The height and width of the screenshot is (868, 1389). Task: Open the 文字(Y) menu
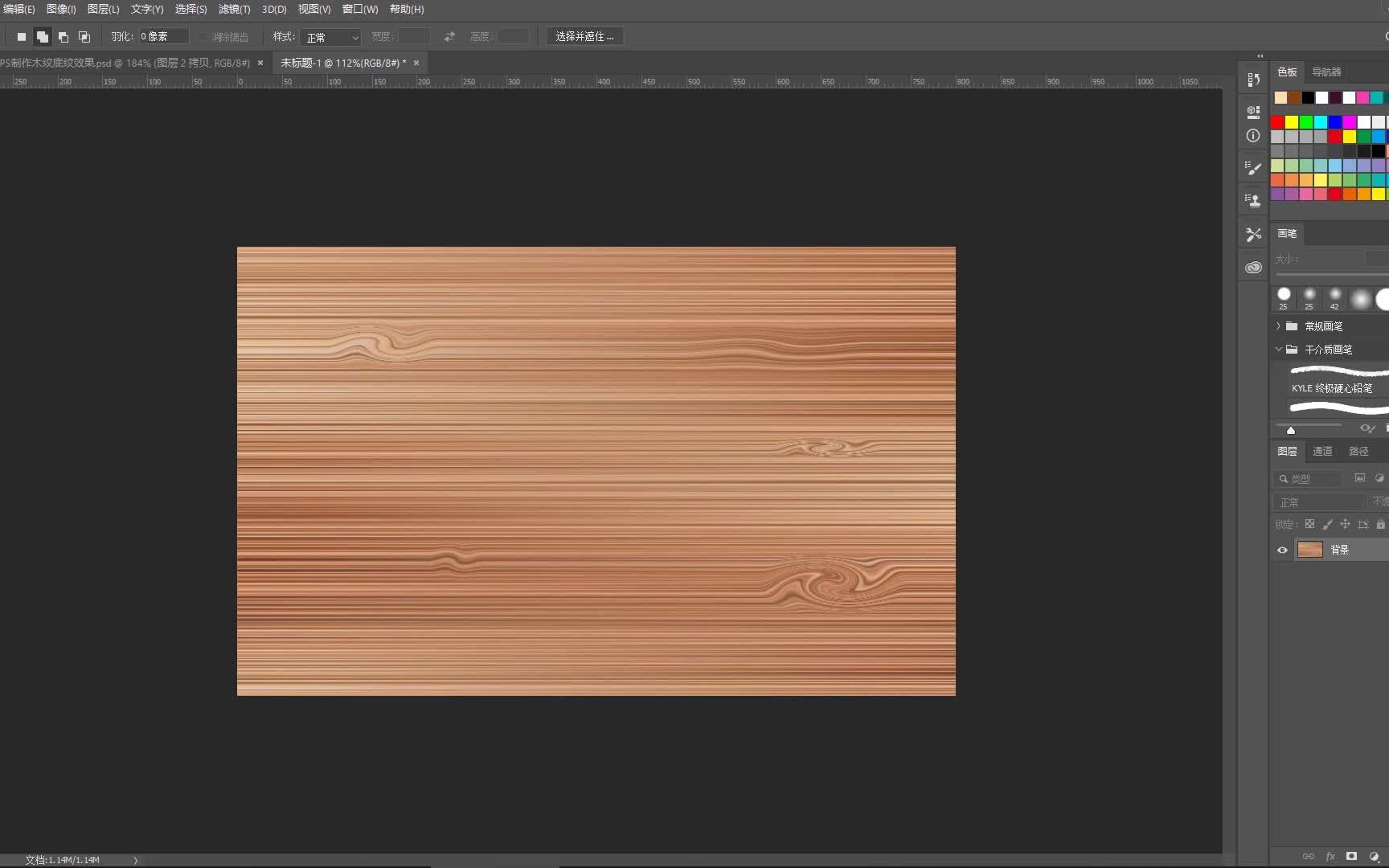point(147,10)
